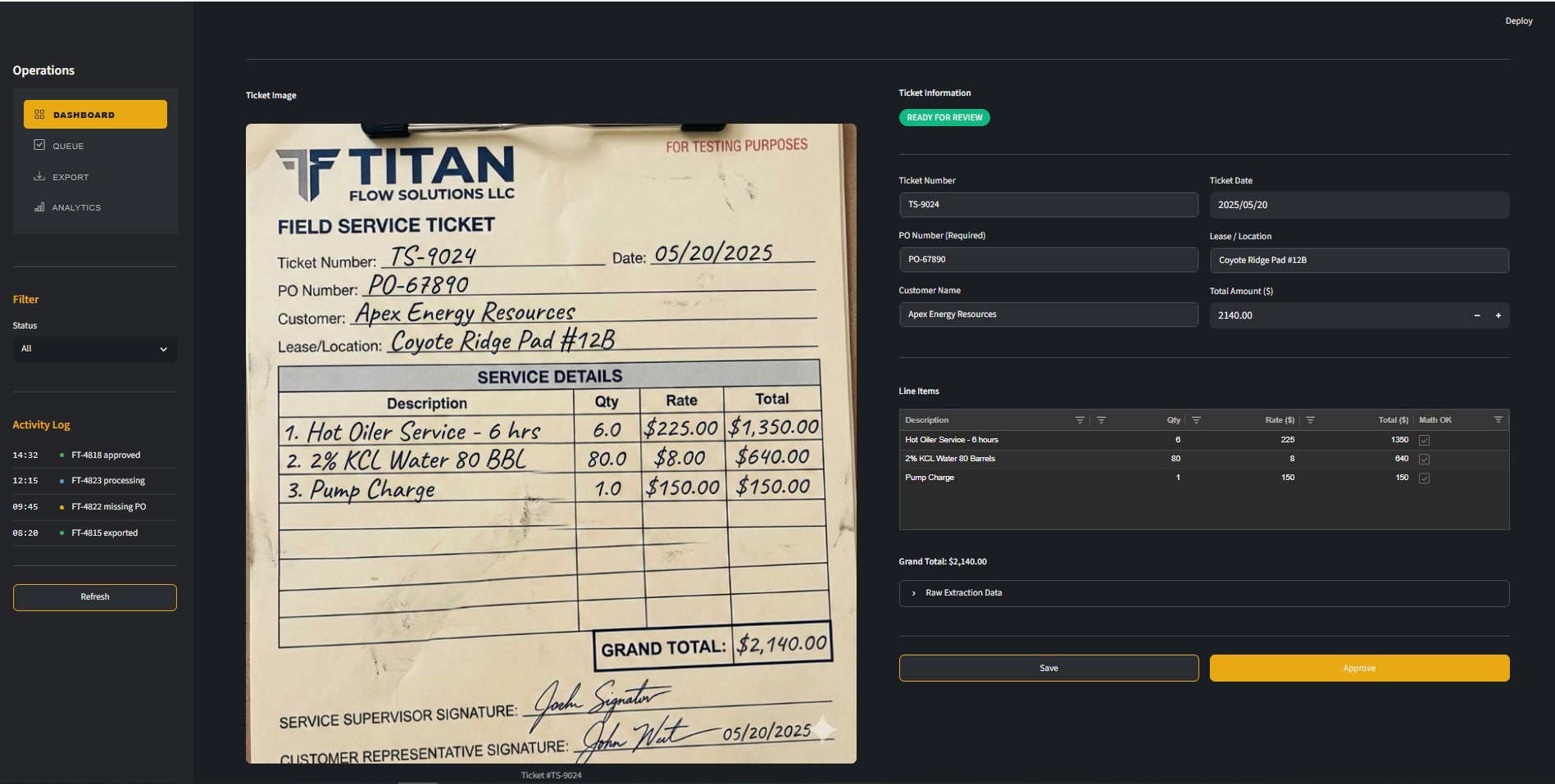This screenshot has height=784, width=1555.
Task: Click the Dashboard grid icon in sidebar
Action: coord(39,115)
